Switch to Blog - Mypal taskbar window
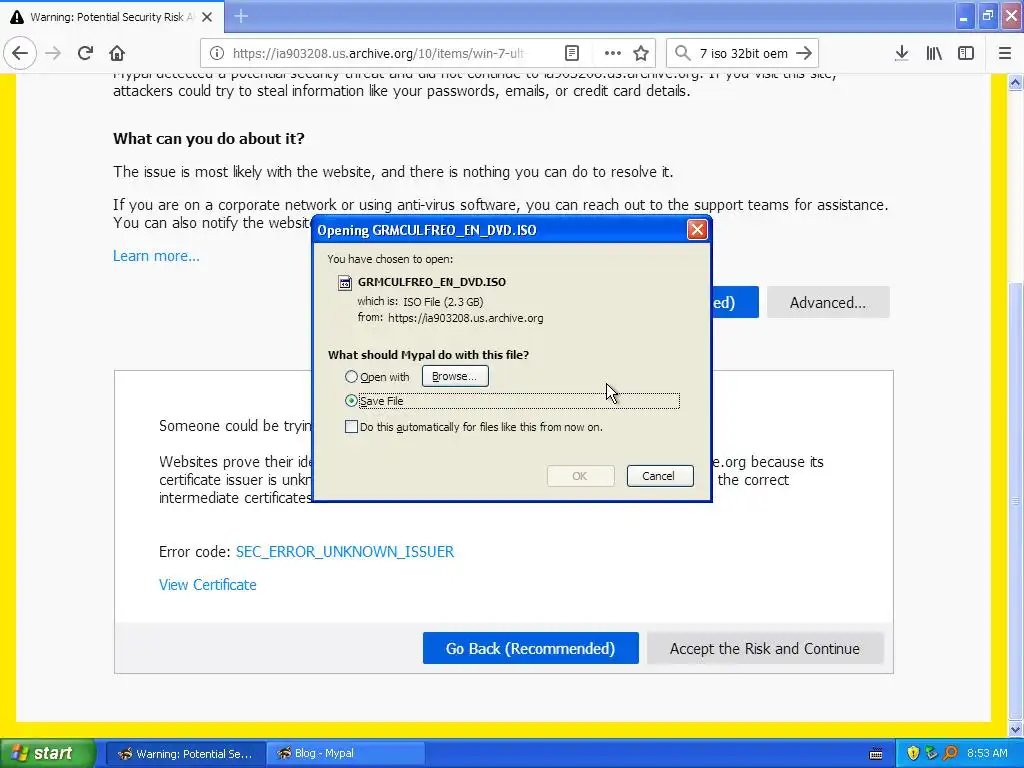The image size is (1024, 768). [x=346, y=754]
